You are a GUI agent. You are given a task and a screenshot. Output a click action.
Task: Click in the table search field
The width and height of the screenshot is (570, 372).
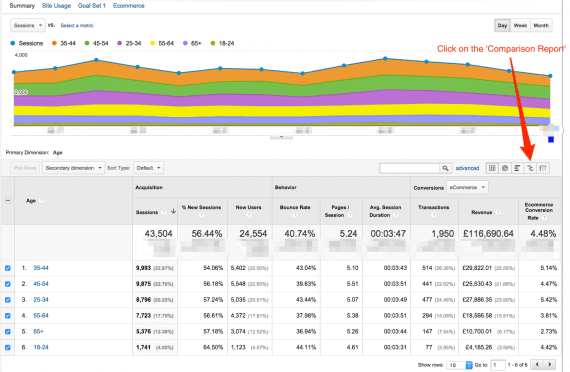410,168
